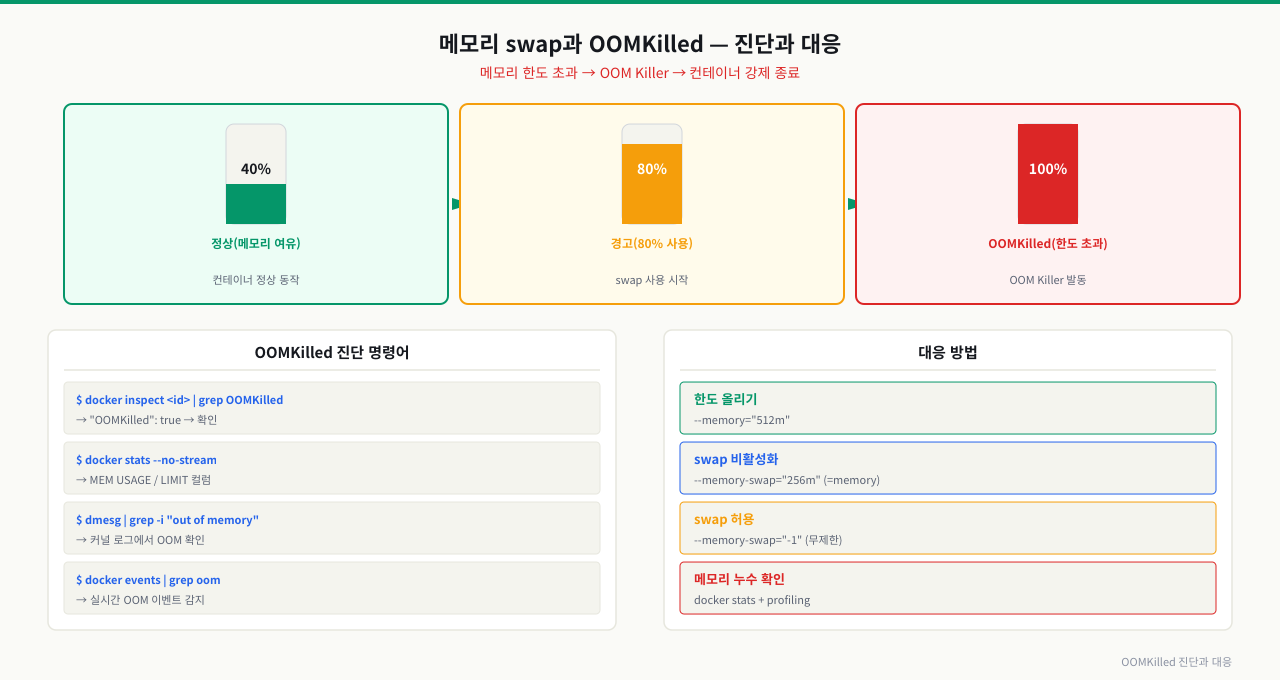This screenshot has height=680, width=1280.
Task: Click the docker stats + profiling text
Action: point(752,600)
